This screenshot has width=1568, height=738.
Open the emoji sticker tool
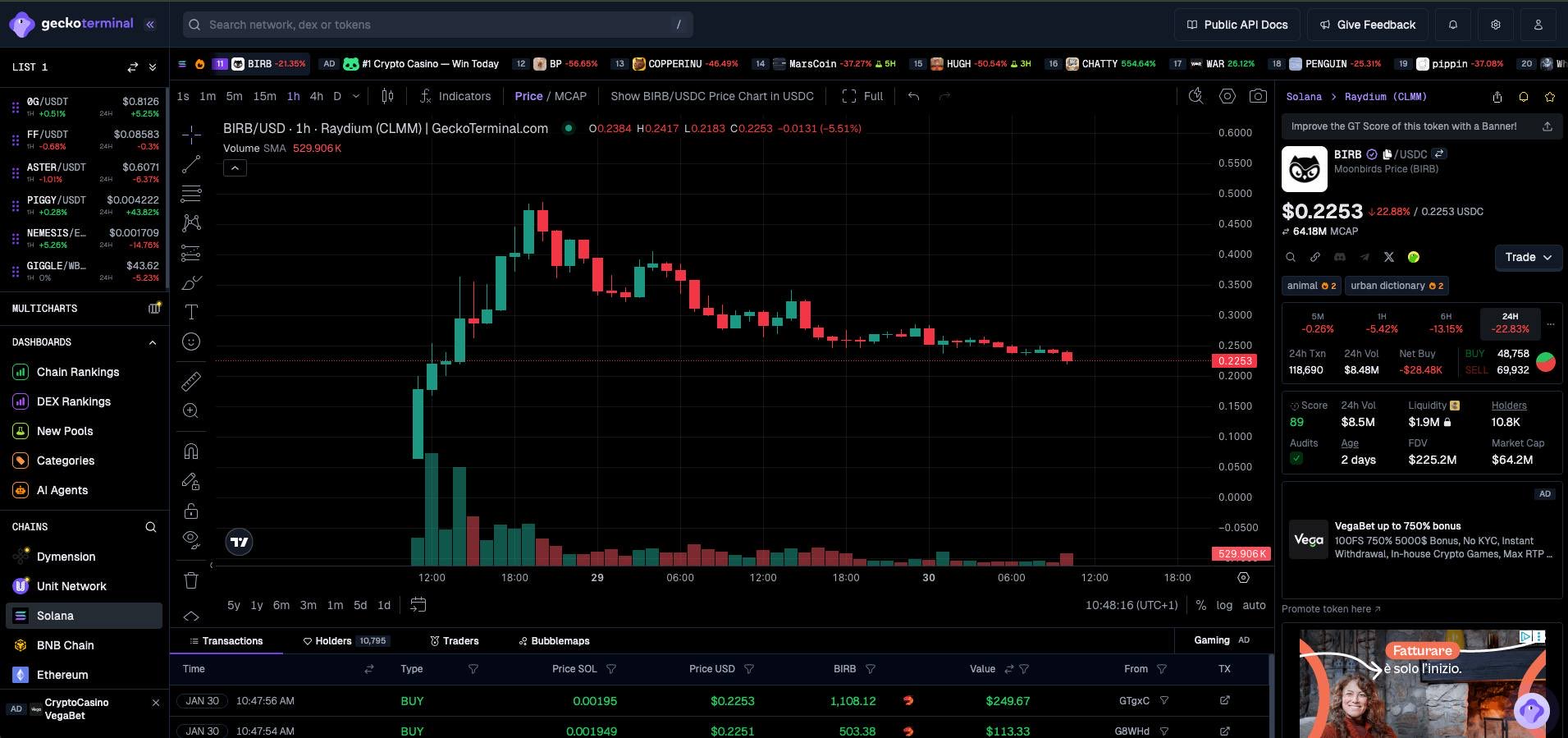(191, 341)
